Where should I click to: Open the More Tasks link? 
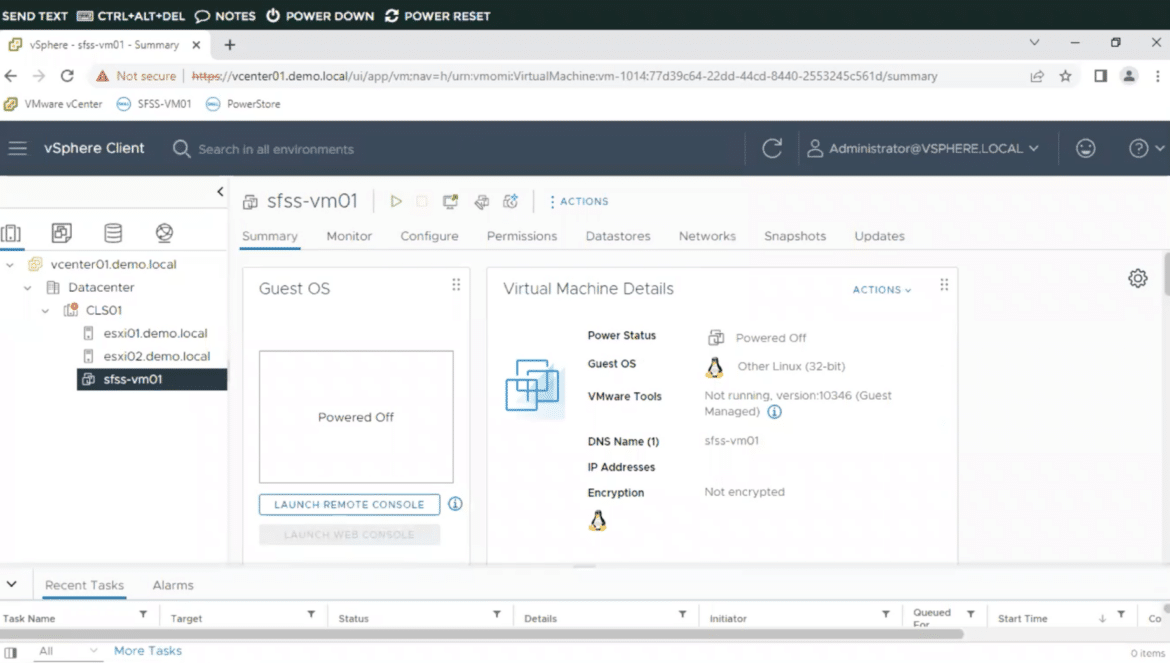[148, 651]
